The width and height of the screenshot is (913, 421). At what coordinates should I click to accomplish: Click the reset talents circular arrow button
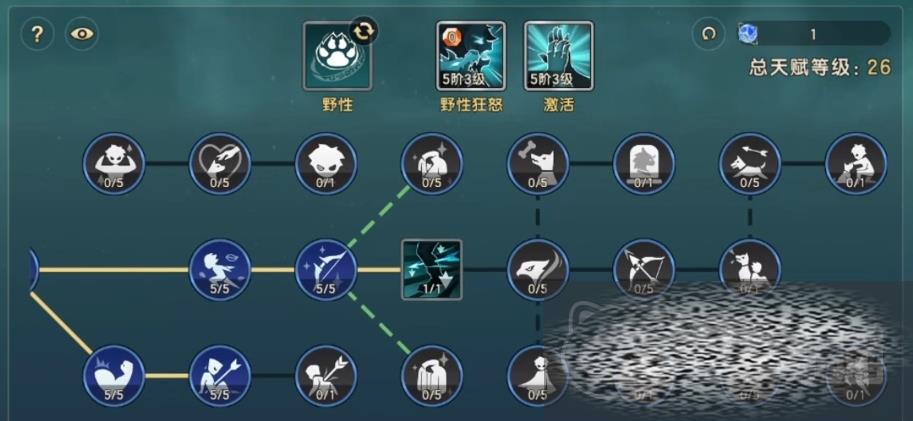coord(709,34)
